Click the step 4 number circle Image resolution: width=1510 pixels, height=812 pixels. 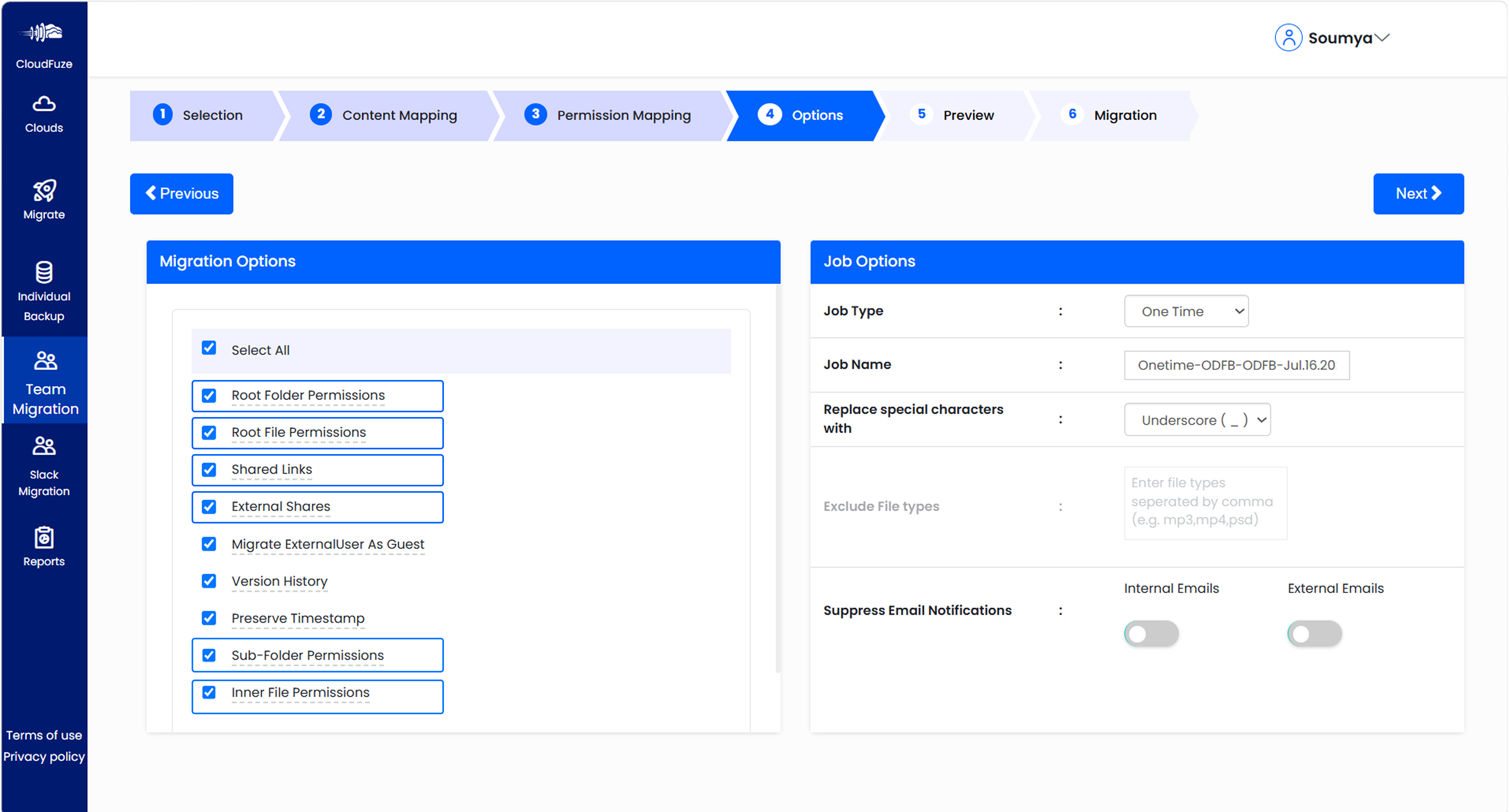770,114
